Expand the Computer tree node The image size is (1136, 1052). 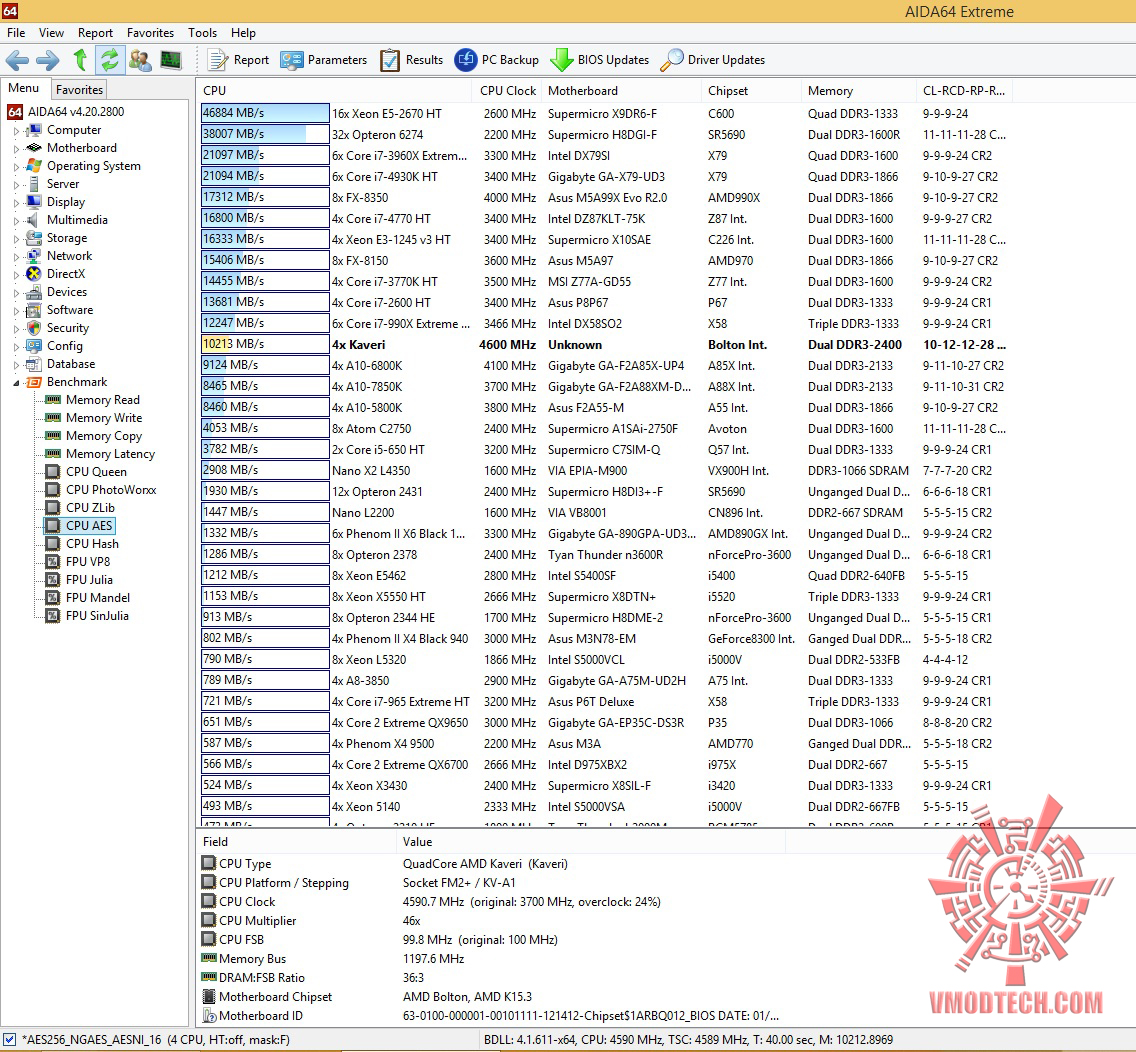point(17,131)
